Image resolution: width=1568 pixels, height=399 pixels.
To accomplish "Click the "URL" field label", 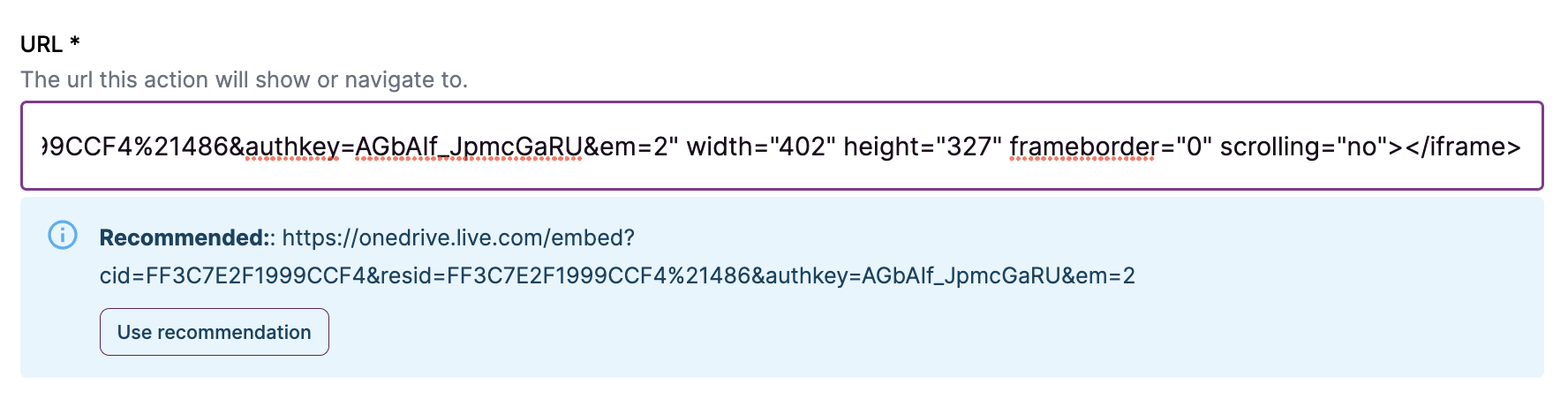I will coord(41,44).
